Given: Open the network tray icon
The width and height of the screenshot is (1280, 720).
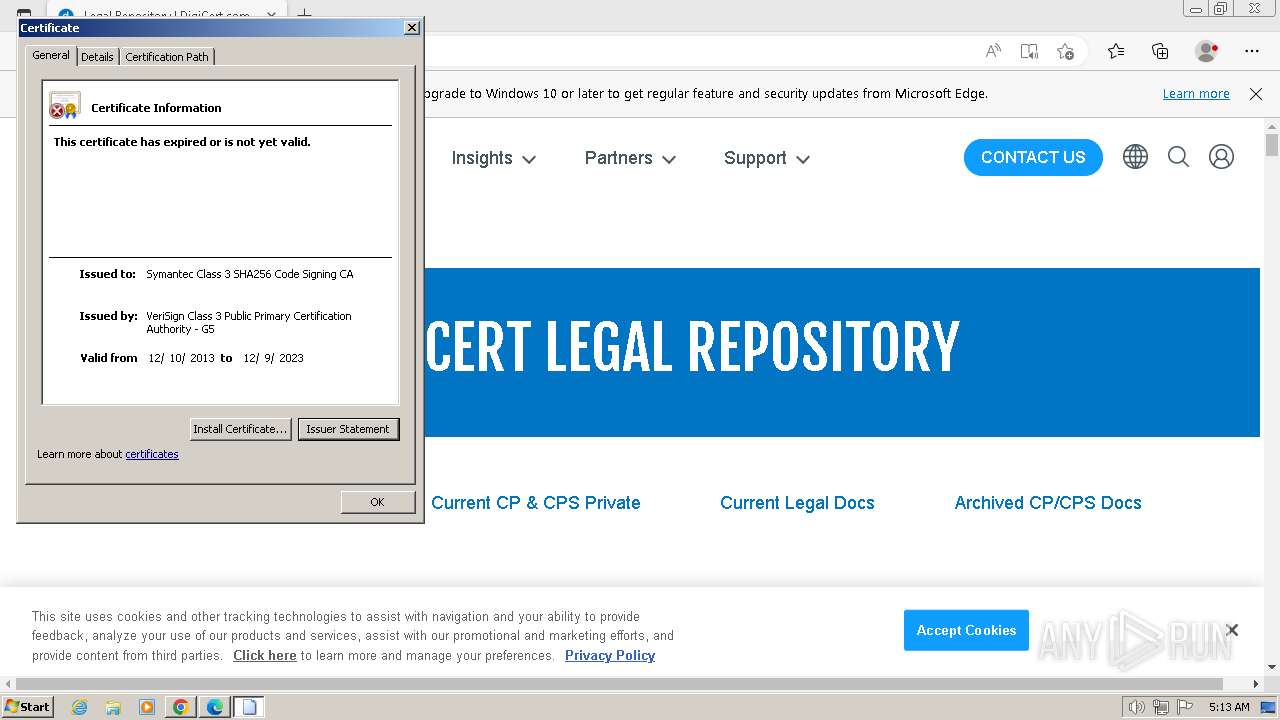Looking at the screenshot, I should tap(1161, 707).
